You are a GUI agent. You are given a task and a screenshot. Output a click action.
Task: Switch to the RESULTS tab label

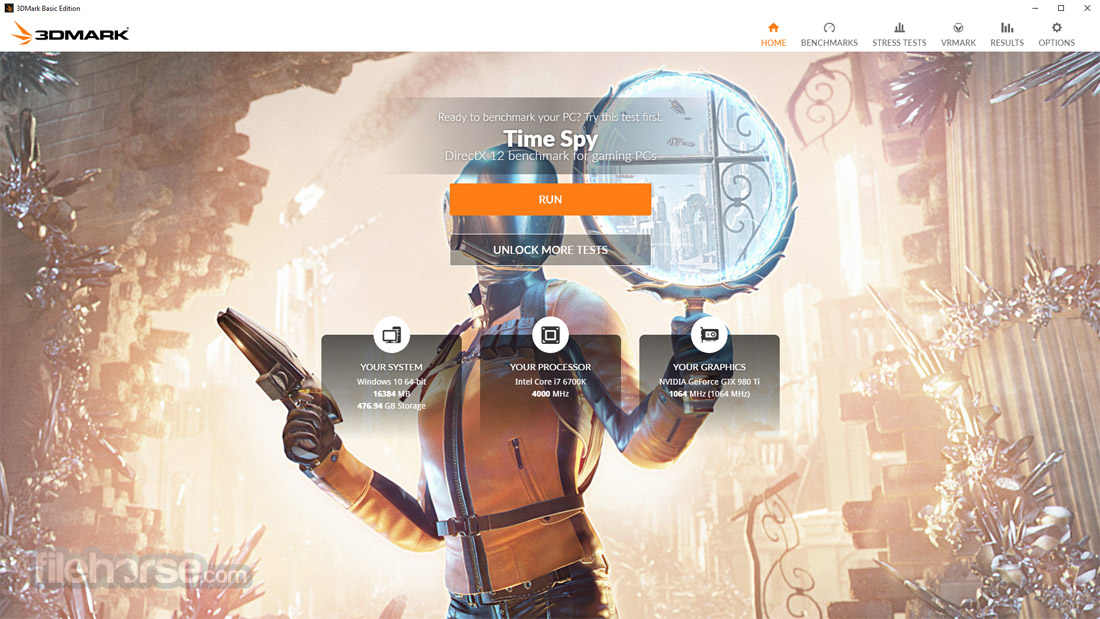pos(1007,43)
